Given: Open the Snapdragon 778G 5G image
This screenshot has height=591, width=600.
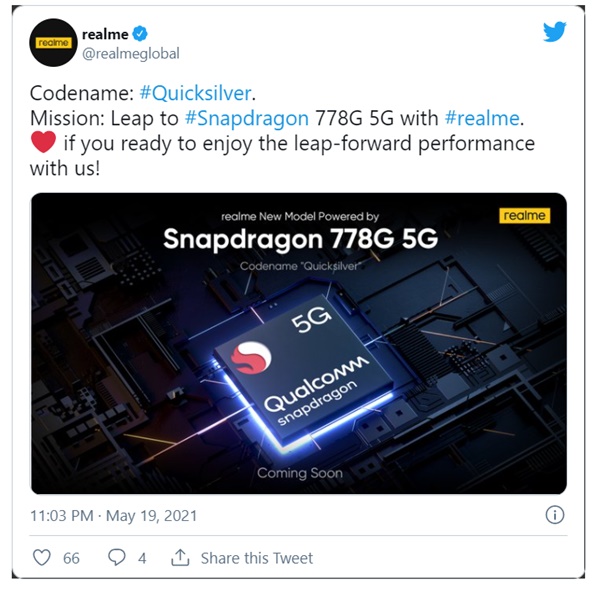Looking at the screenshot, I should (298, 343).
